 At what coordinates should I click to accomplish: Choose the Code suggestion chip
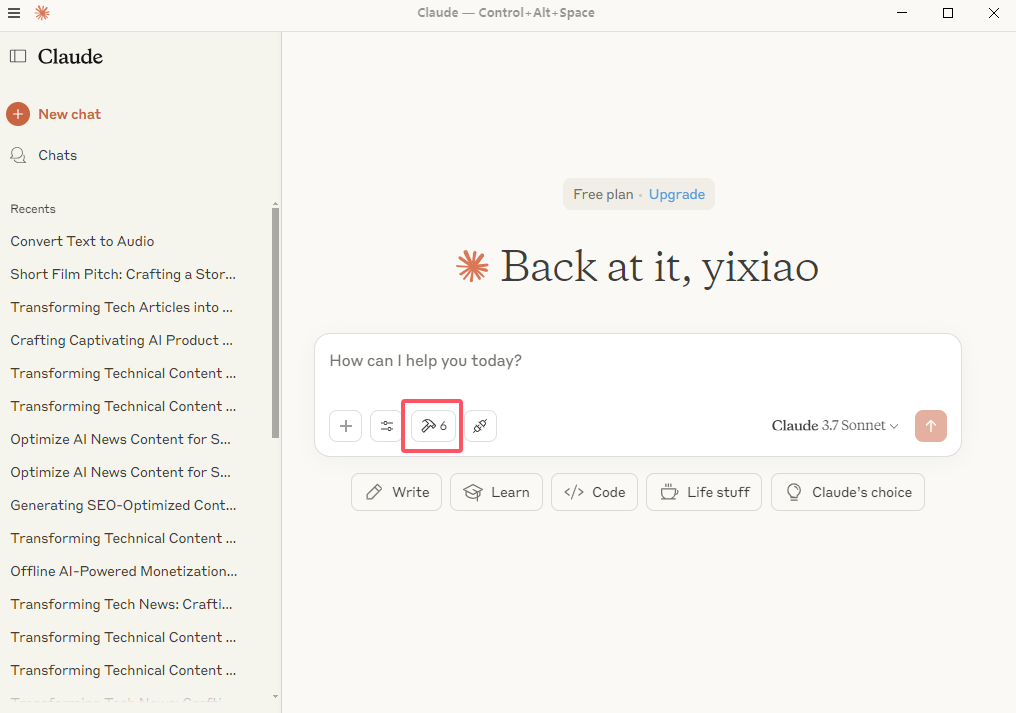click(x=594, y=492)
